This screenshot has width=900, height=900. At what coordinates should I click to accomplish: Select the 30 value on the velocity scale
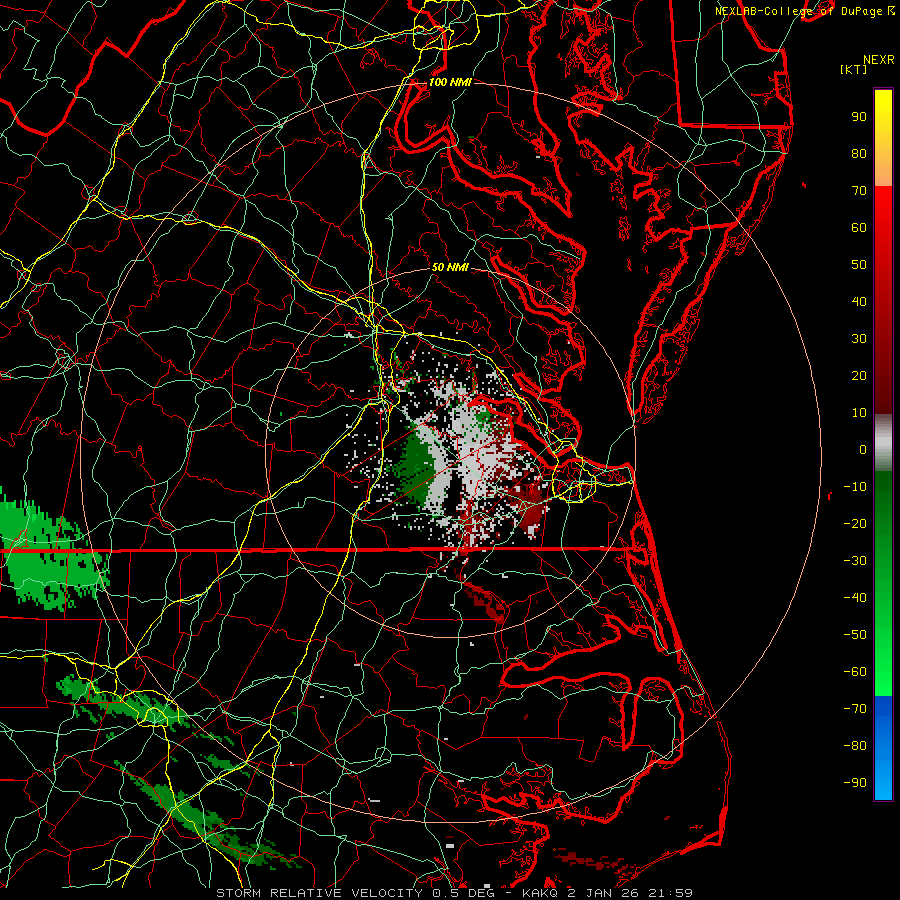[x=859, y=339]
